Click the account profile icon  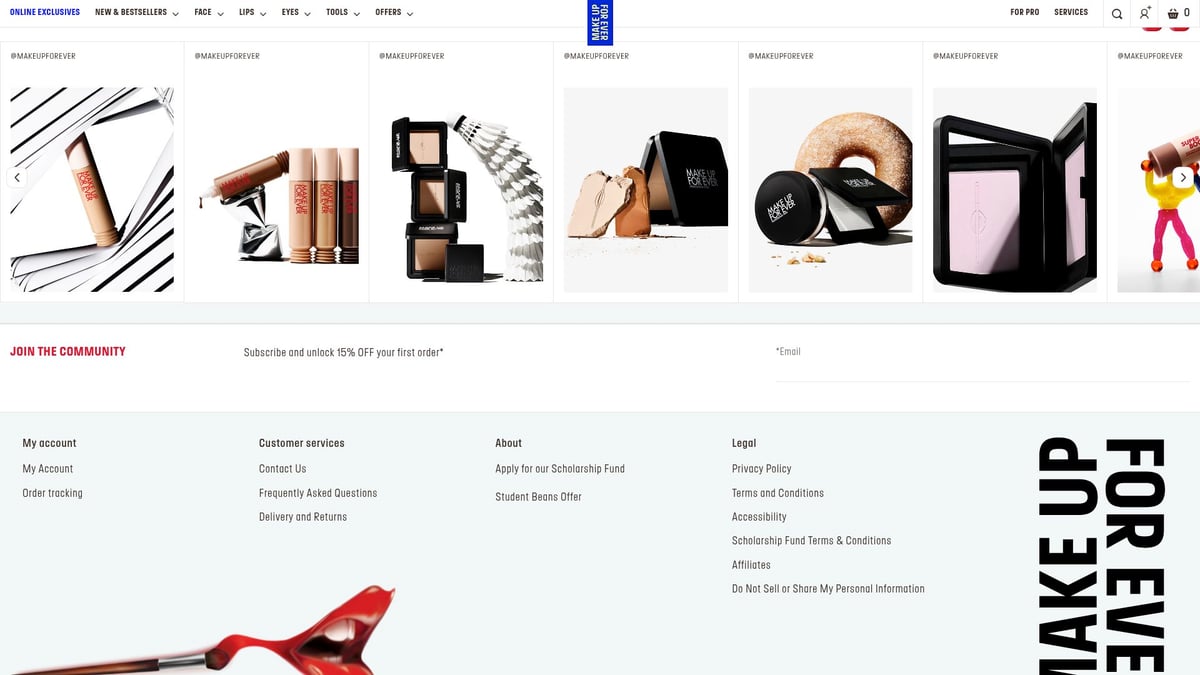point(1144,12)
